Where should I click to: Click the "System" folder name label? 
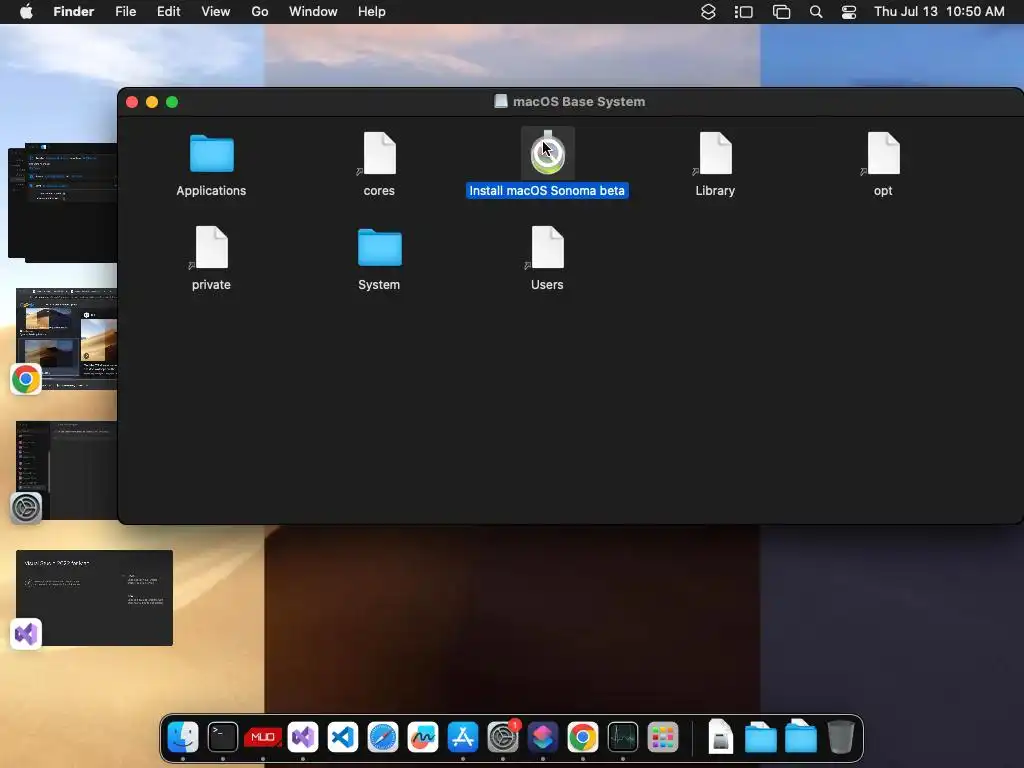click(379, 285)
